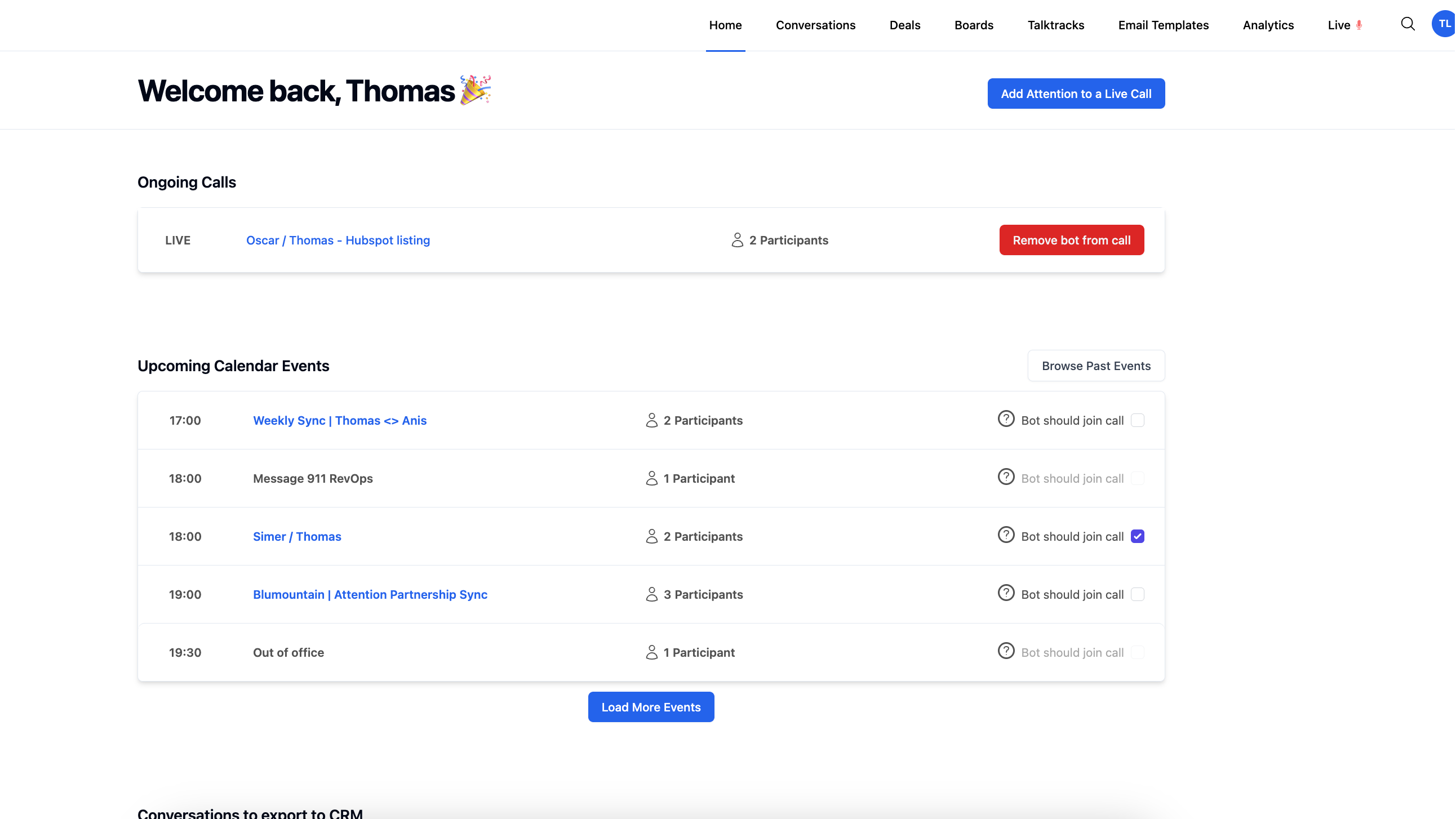Remove bot from the ongoing call

pos(1071,240)
